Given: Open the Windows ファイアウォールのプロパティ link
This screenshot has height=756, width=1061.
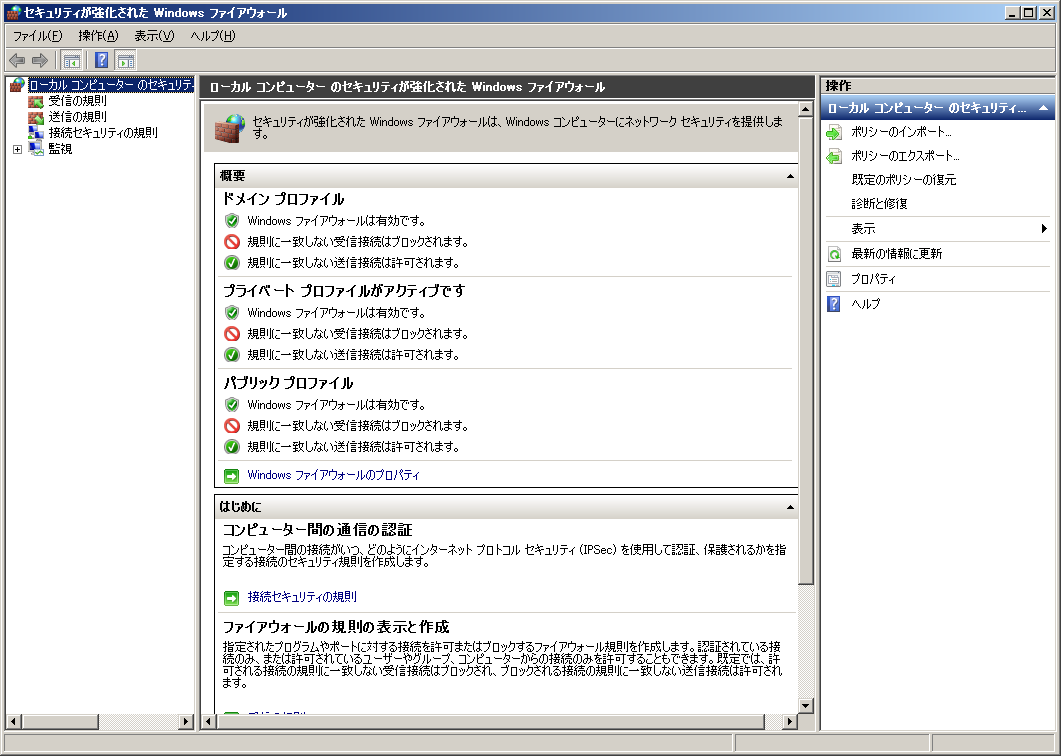Looking at the screenshot, I should 334,475.
